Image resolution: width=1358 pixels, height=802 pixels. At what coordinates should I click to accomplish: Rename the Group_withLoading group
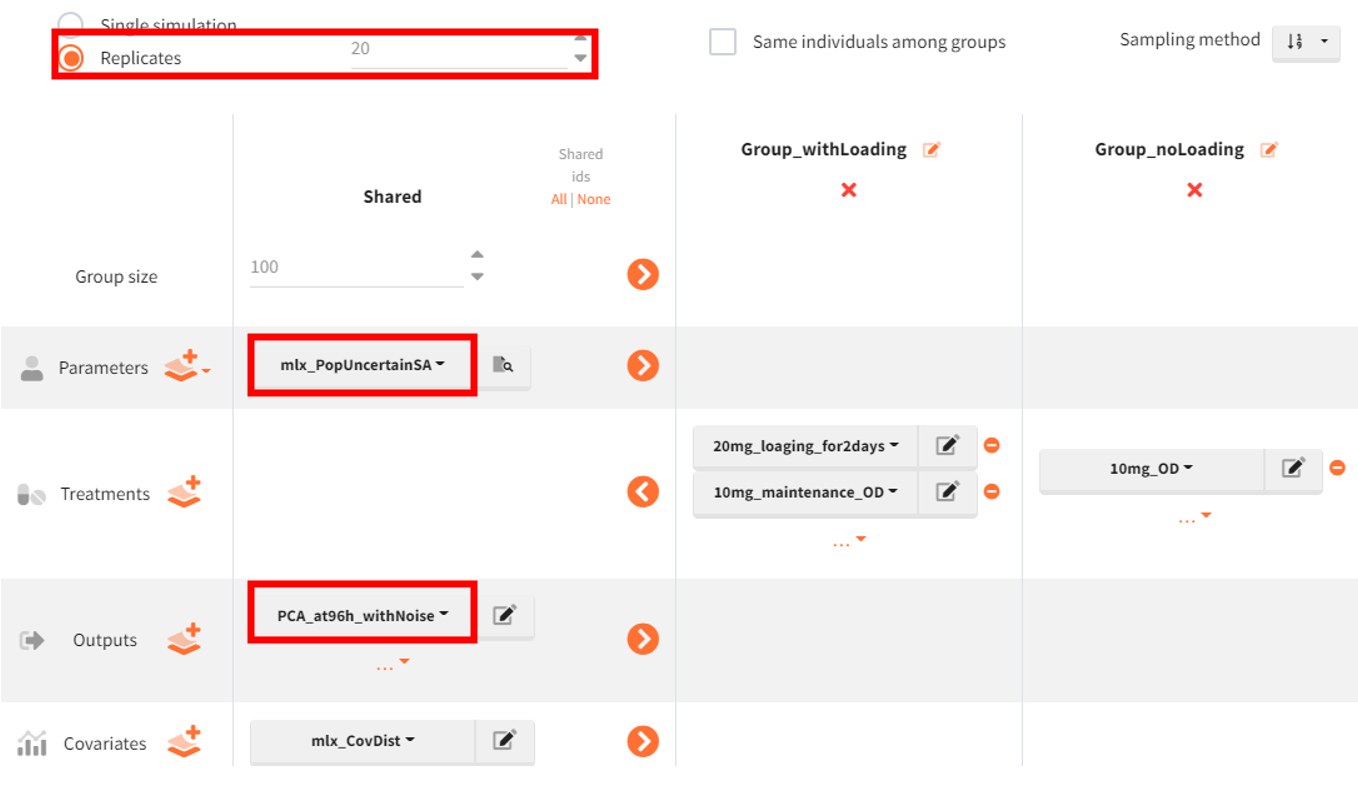point(932,150)
